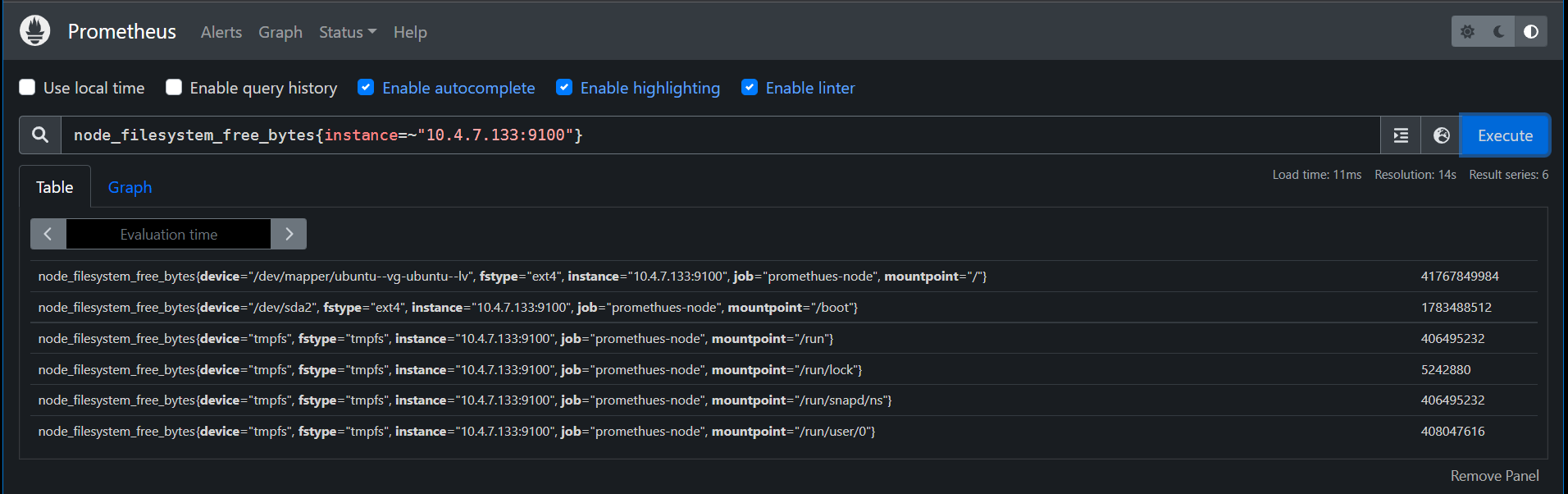Format the expression with the indent icon

1401,135
